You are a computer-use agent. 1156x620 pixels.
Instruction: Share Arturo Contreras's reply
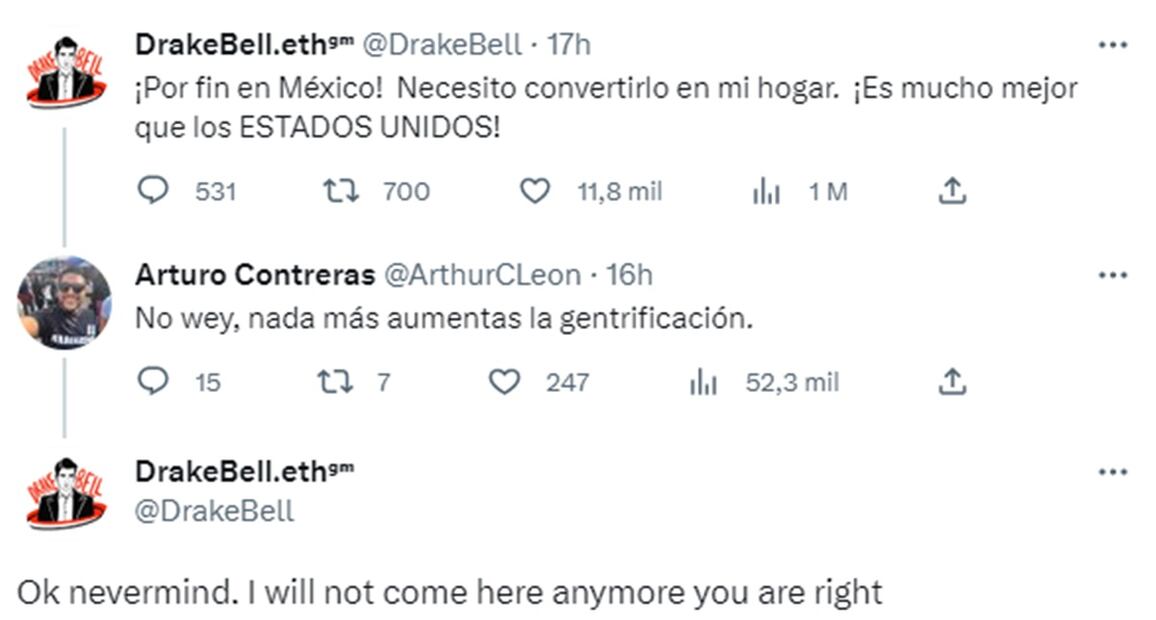953,381
